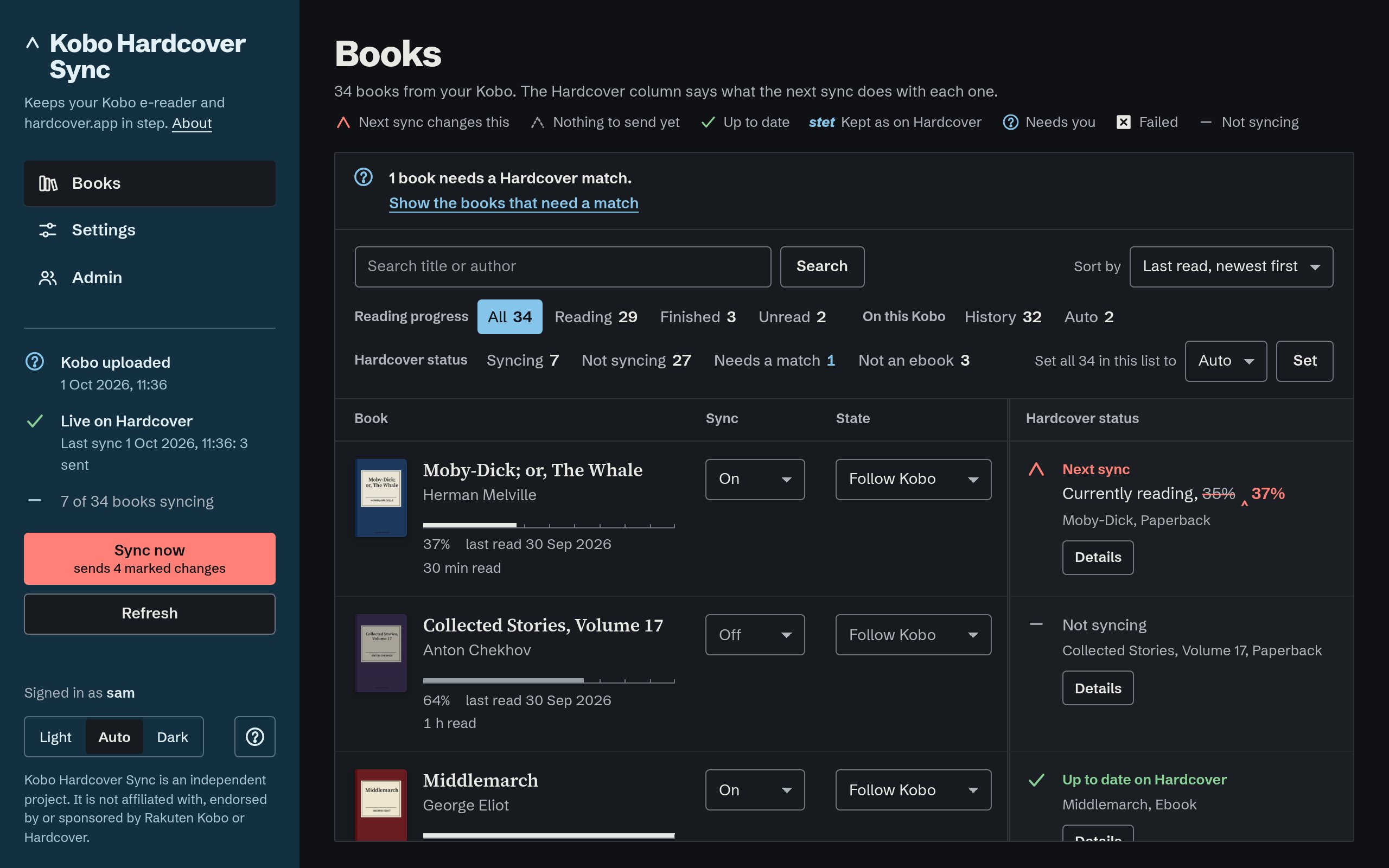Click the green checkmark in Middlemarch status
This screenshot has height=868, width=1389.
click(x=1036, y=780)
